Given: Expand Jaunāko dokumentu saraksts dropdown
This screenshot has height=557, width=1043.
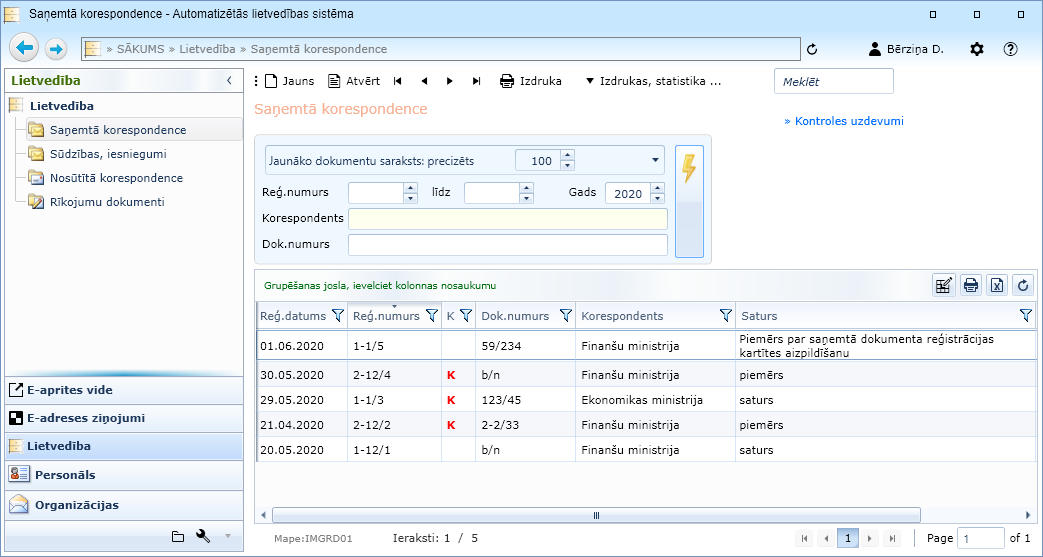Looking at the screenshot, I should [656, 160].
